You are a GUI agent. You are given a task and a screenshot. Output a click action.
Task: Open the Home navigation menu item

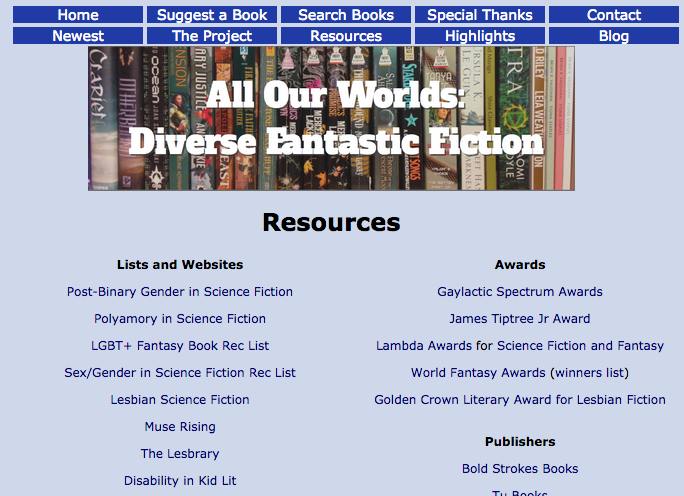coord(78,15)
